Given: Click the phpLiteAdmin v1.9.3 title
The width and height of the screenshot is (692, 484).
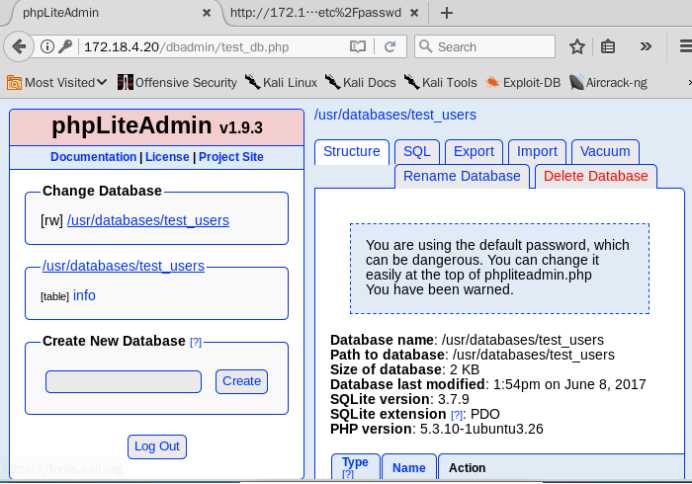Looking at the screenshot, I should click(x=157, y=126).
